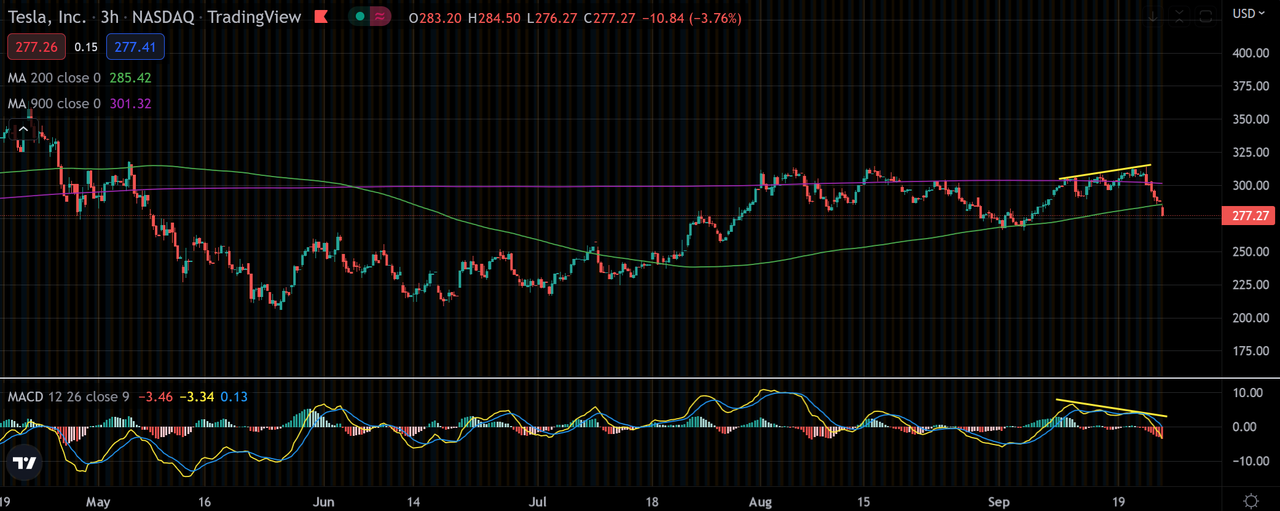Click the 200.00 price axis label
The width and height of the screenshot is (1280, 511).
(x=1250, y=318)
